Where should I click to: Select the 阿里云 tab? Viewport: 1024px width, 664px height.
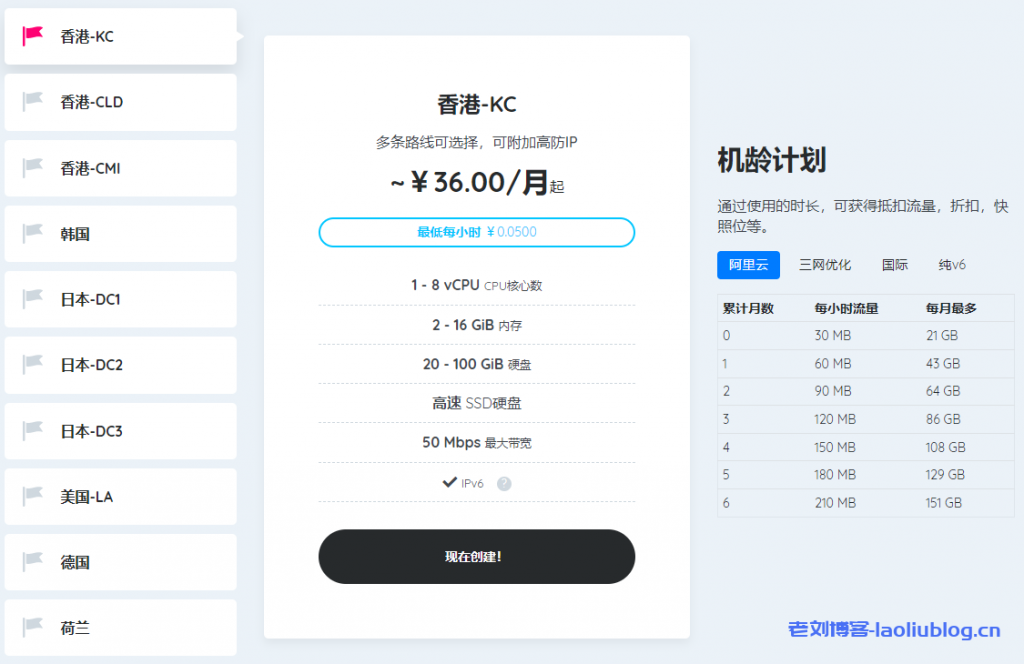point(747,264)
